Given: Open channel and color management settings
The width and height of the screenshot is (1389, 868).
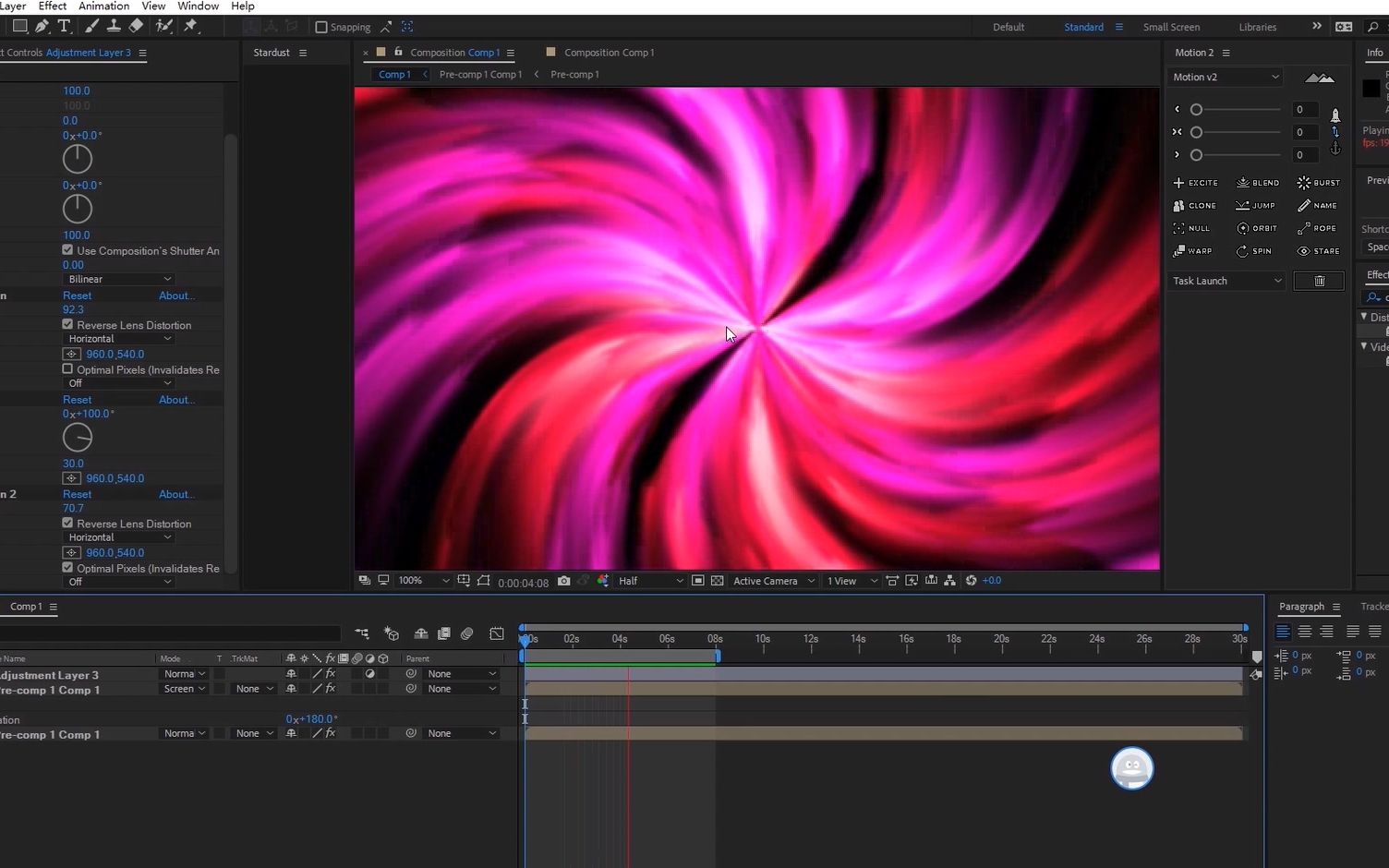Looking at the screenshot, I should tap(603, 581).
